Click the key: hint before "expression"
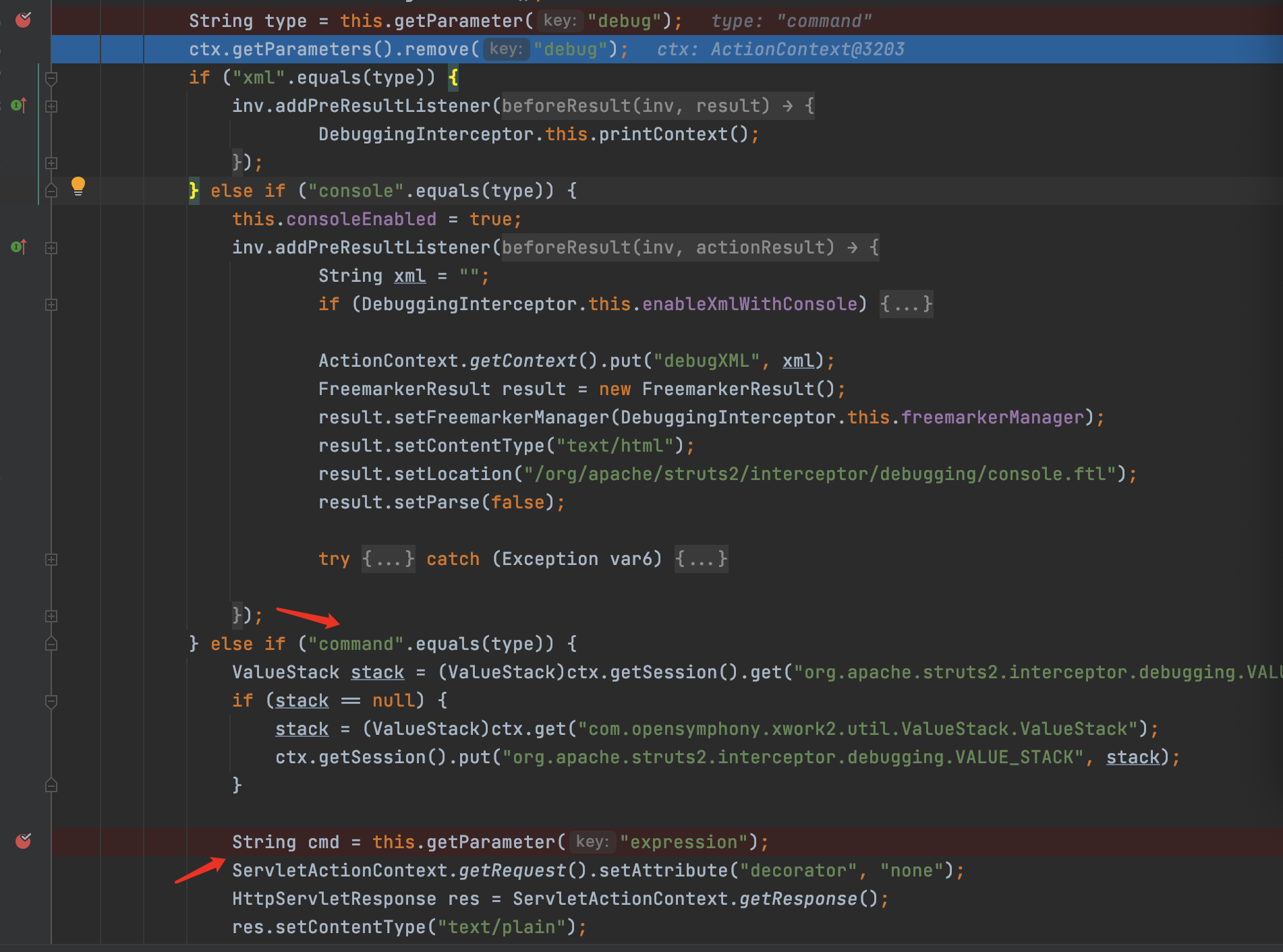 point(593,842)
